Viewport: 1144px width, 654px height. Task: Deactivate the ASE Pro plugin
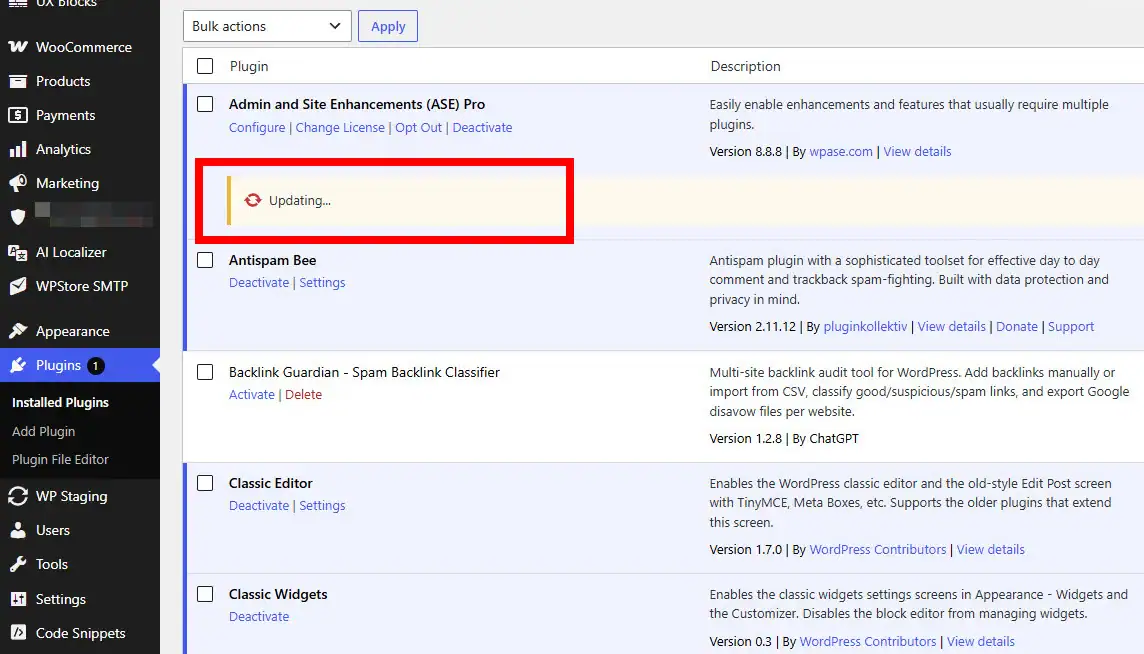(482, 128)
